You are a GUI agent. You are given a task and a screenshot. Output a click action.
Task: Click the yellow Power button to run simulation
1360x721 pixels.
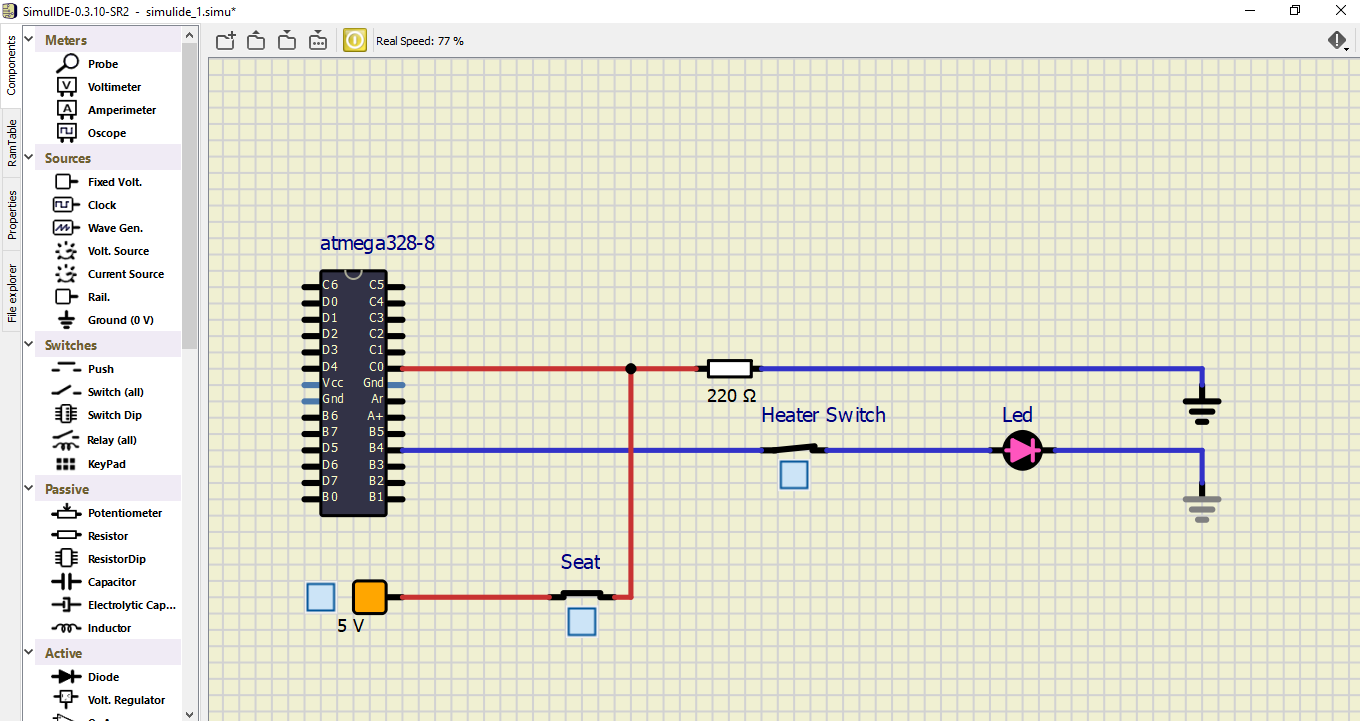354,40
